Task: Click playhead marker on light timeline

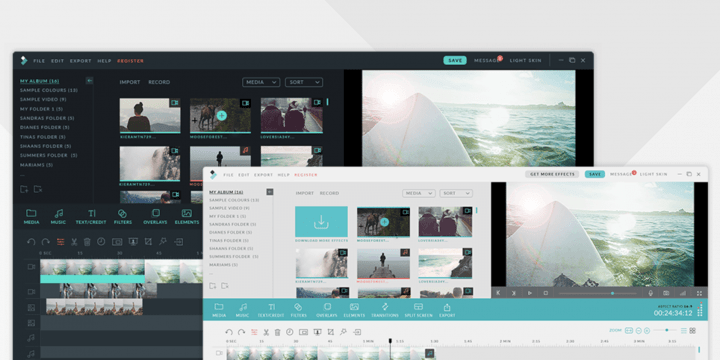Action: click(x=390, y=341)
